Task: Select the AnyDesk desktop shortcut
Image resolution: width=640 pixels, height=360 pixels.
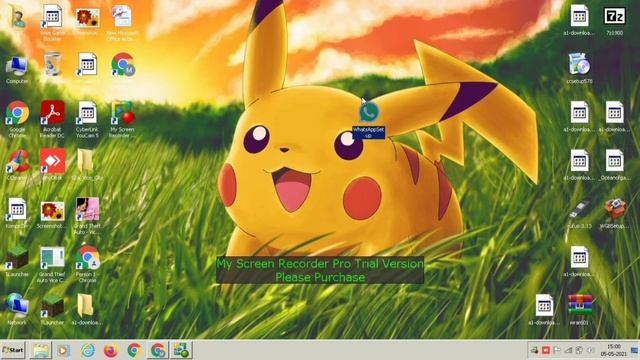Action: click(52, 165)
